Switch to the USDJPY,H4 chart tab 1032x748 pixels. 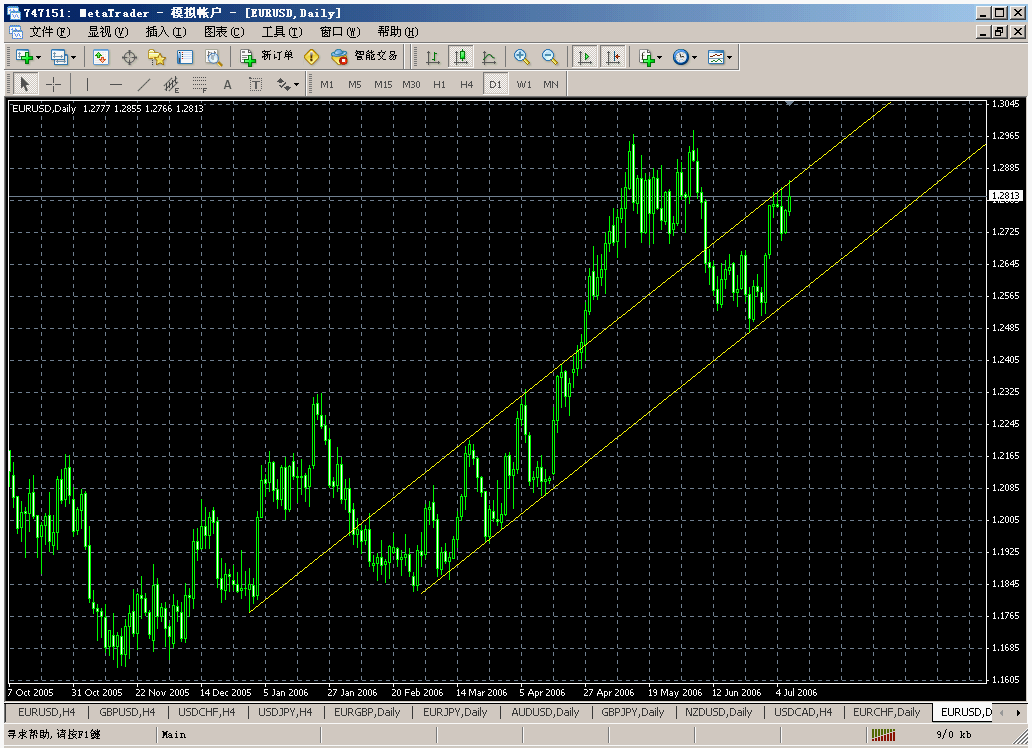tap(285, 712)
